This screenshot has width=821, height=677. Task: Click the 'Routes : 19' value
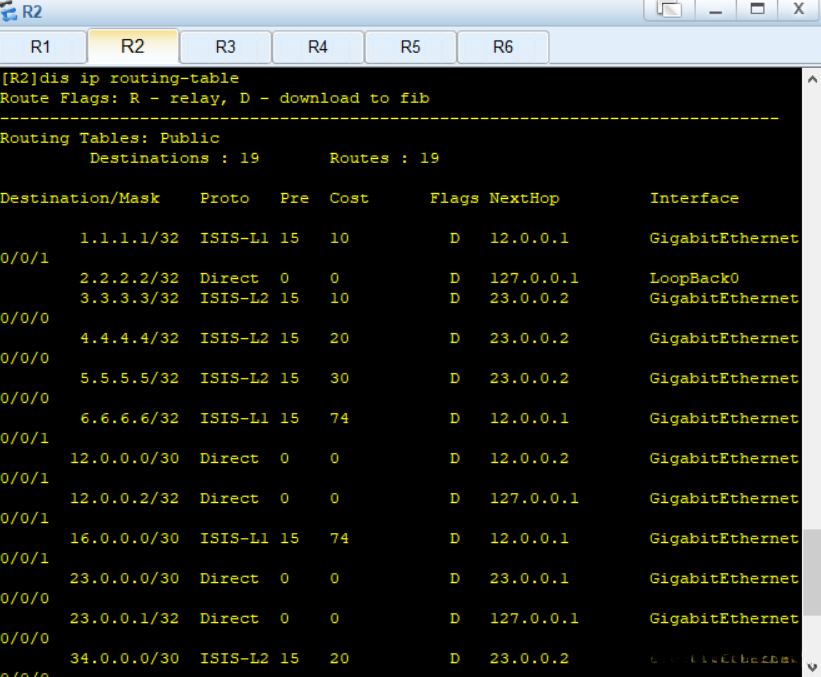[384, 158]
